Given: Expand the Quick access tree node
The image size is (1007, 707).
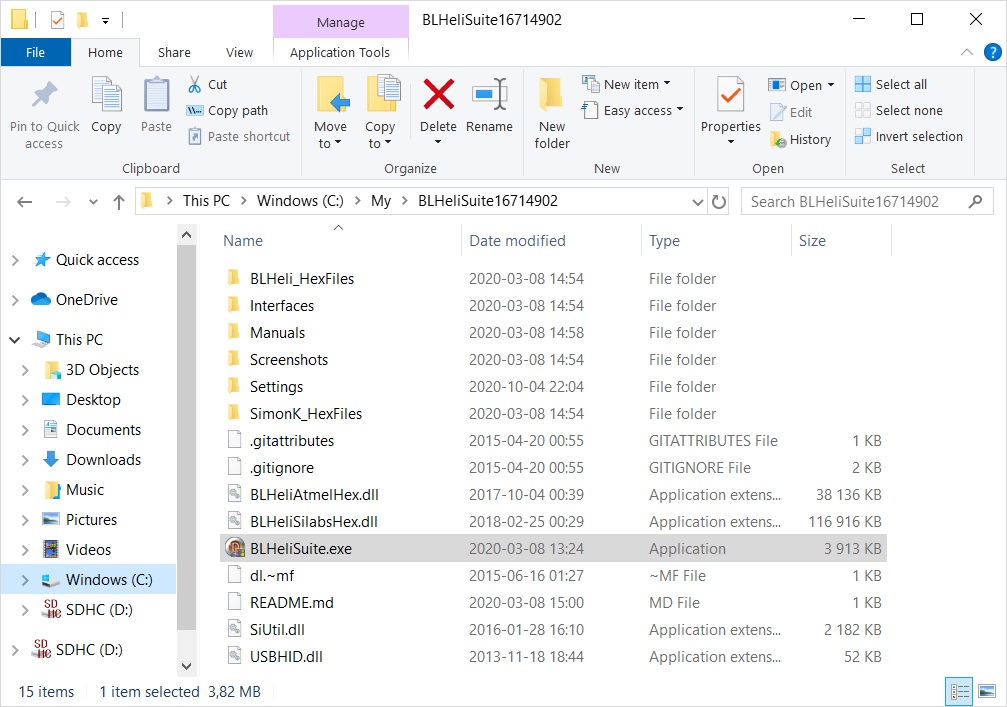Looking at the screenshot, I should point(15,260).
